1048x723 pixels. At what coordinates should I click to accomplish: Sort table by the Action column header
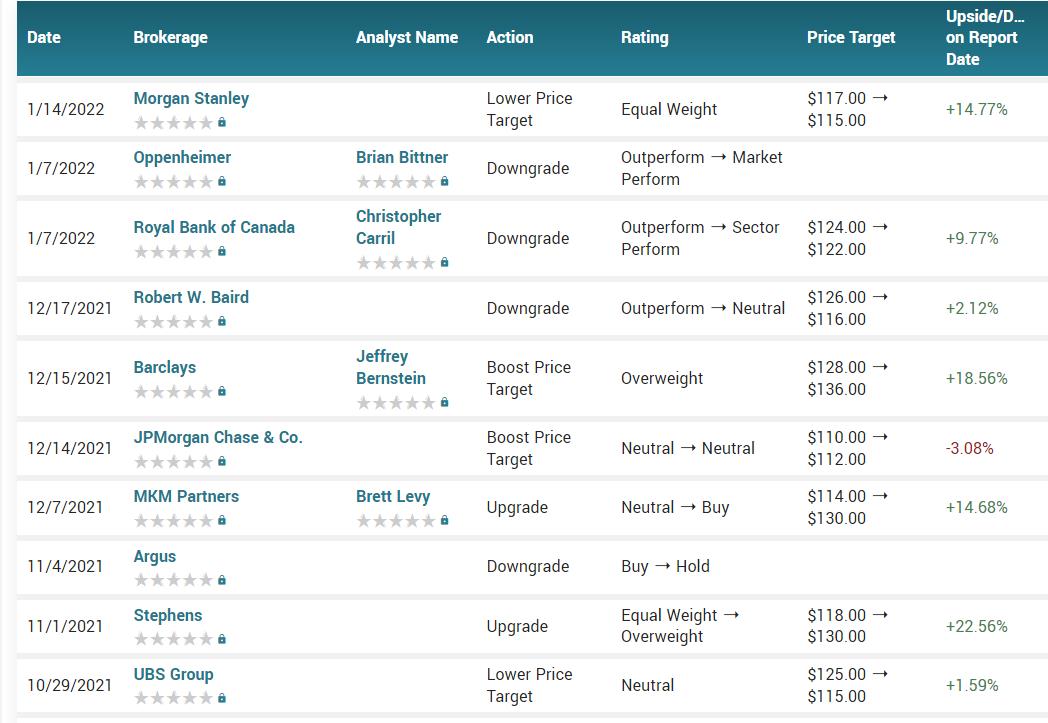(510, 37)
